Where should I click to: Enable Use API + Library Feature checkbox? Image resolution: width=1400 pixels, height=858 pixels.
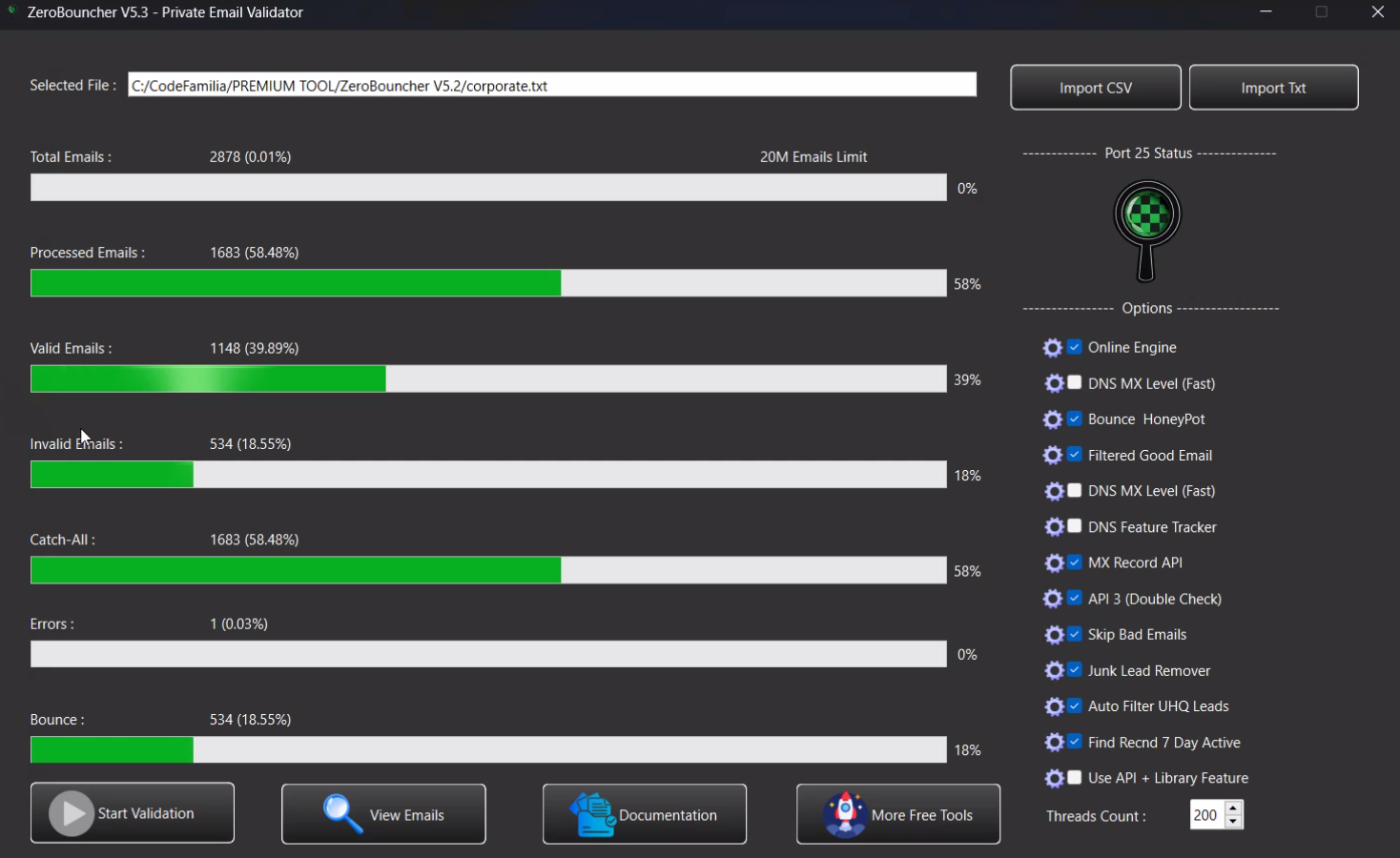tap(1075, 778)
